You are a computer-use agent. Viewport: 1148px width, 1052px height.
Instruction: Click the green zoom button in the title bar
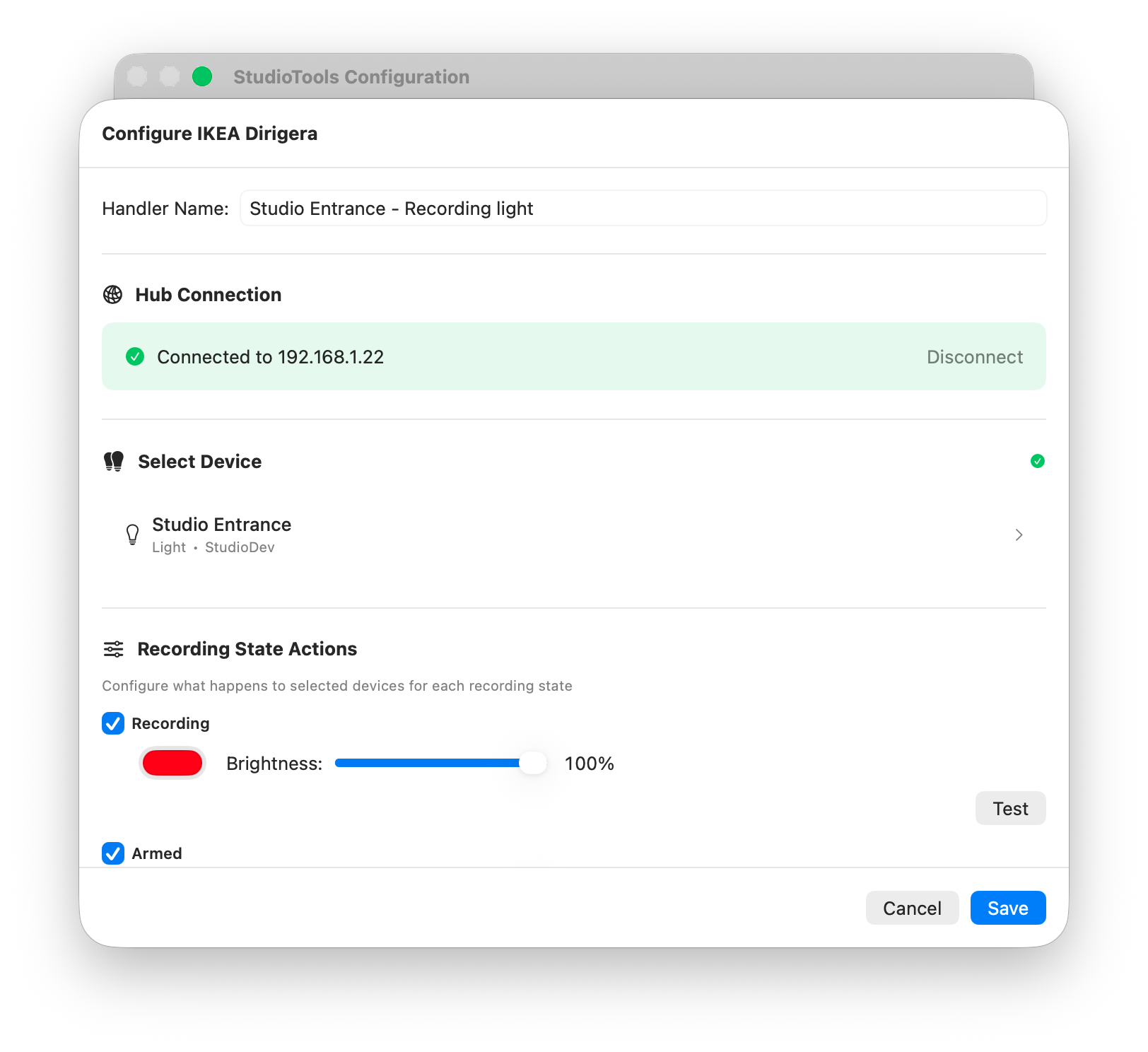(202, 76)
